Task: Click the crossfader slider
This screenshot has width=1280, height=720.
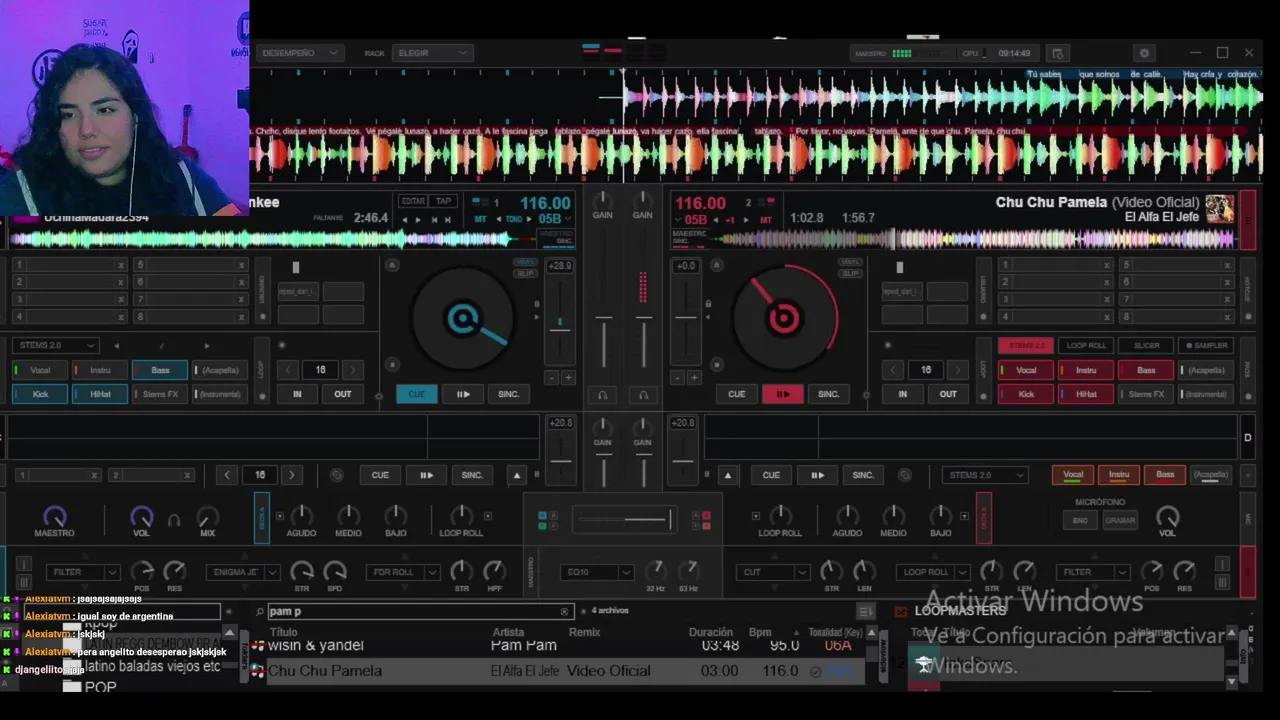Action: (x=624, y=519)
